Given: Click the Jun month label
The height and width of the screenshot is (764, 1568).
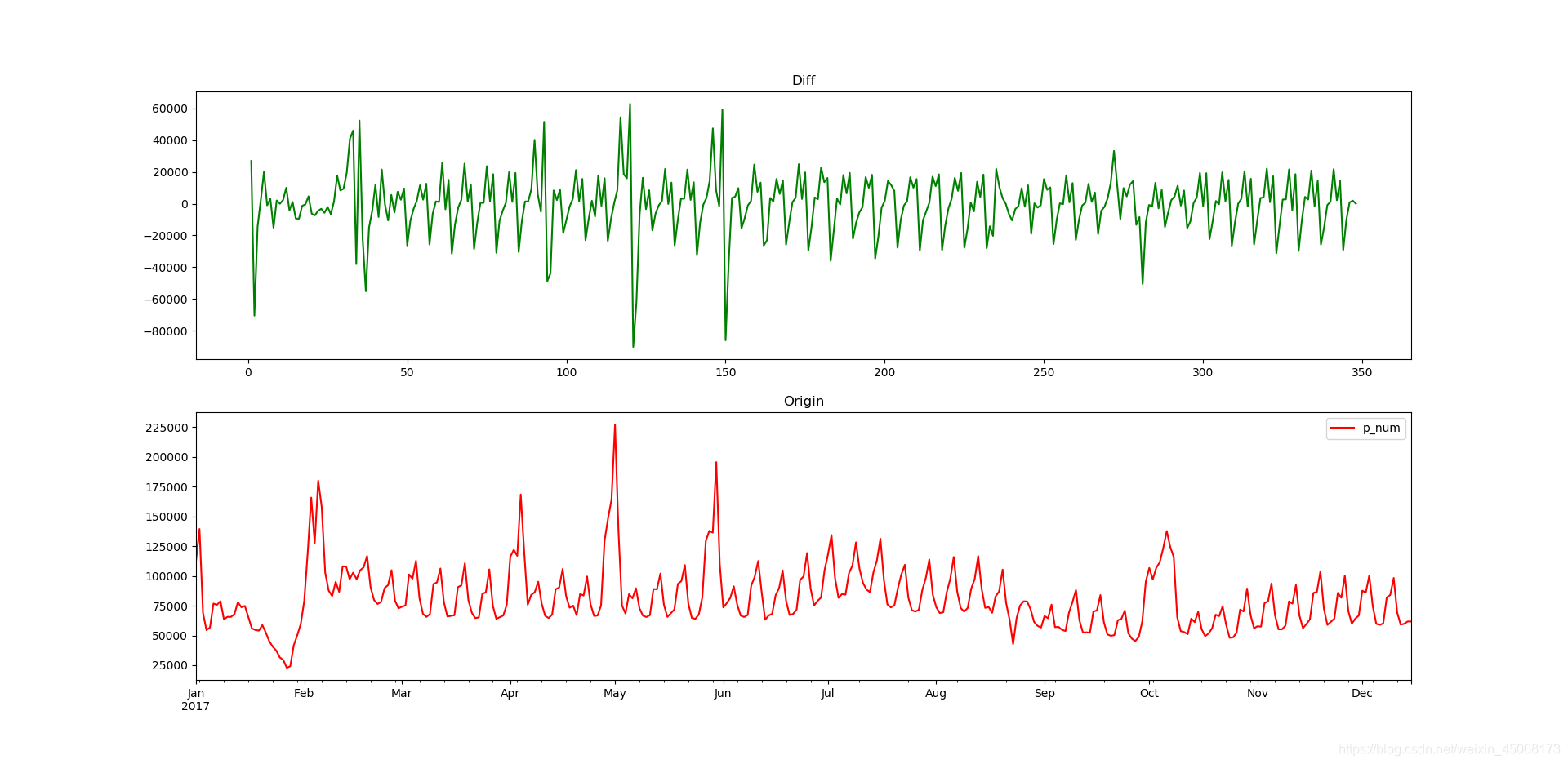Looking at the screenshot, I should (x=723, y=693).
